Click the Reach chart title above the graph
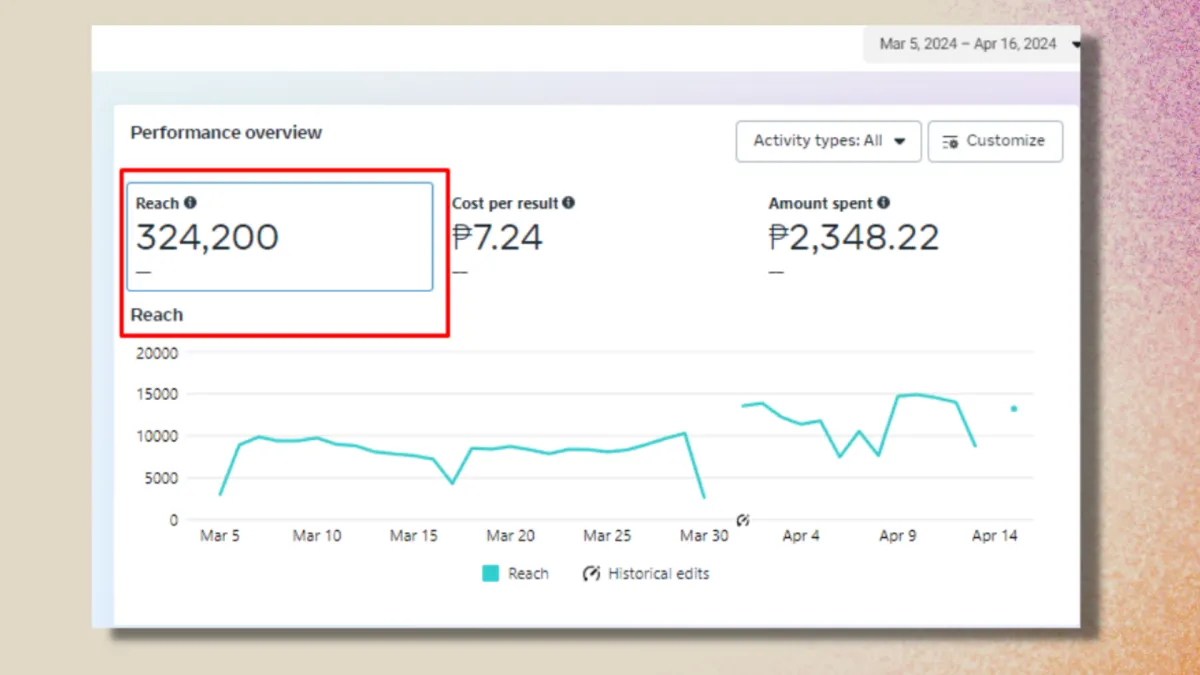This screenshot has width=1200, height=675. 157,315
